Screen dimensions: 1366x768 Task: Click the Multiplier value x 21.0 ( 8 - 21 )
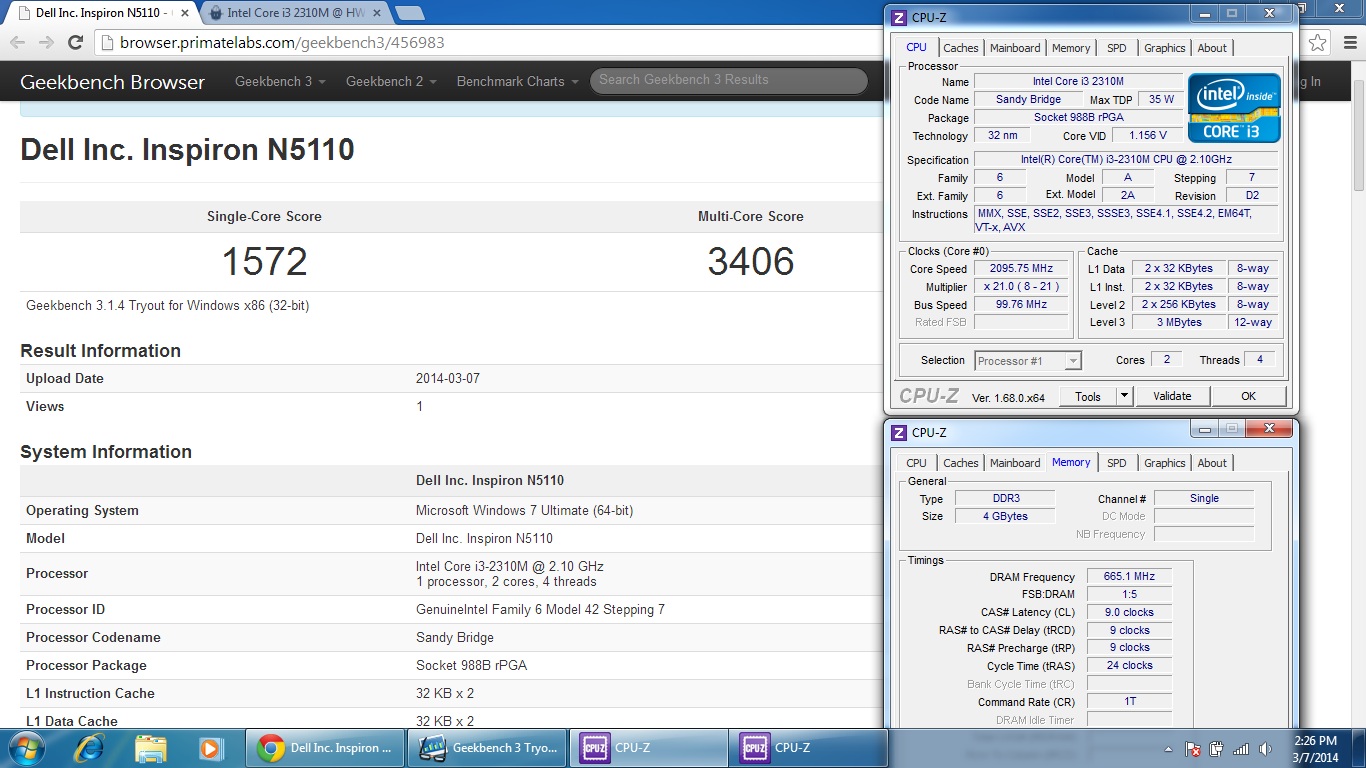click(x=1021, y=287)
